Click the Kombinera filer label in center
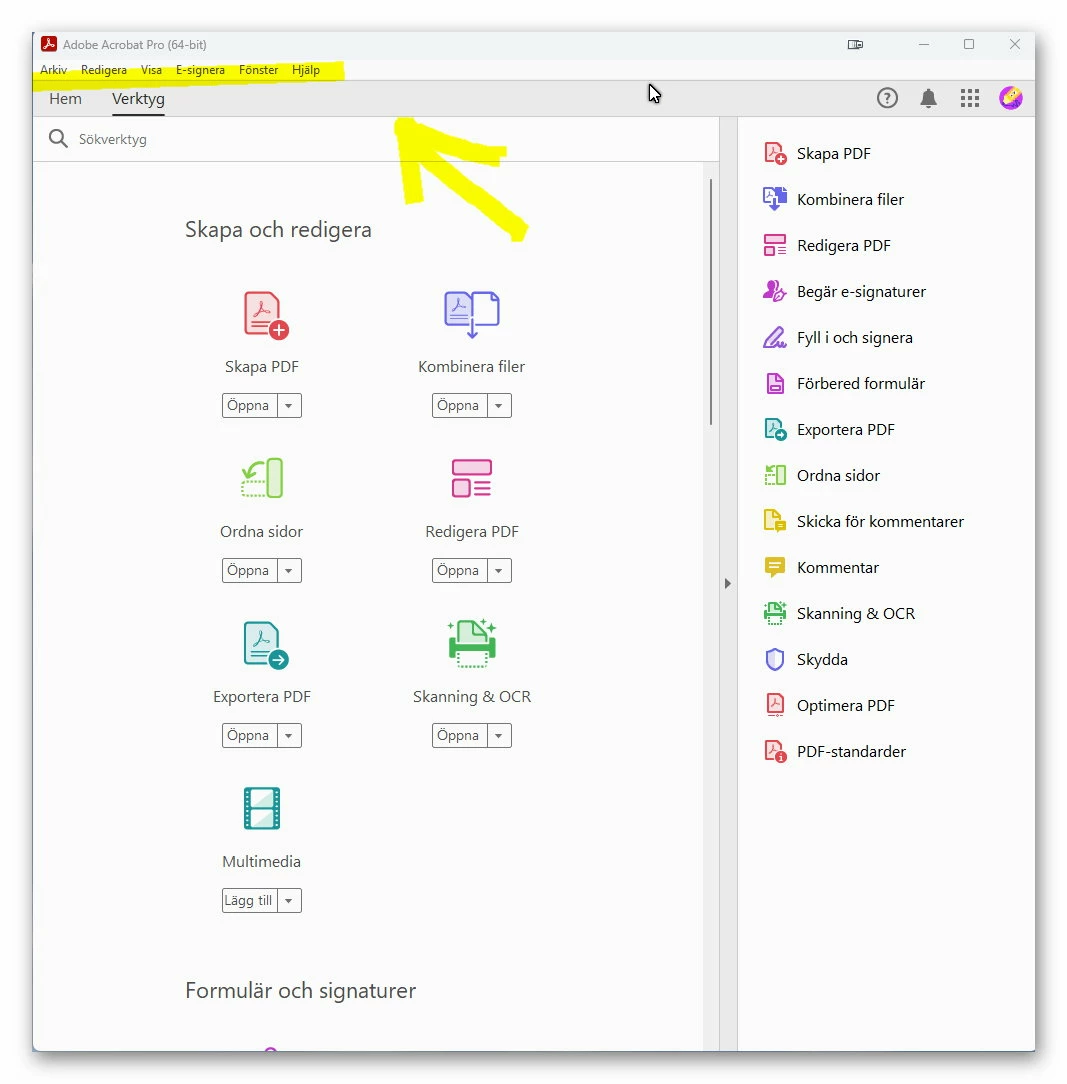The height and width of the screenshot is (1084, 1067). point(472,366)
